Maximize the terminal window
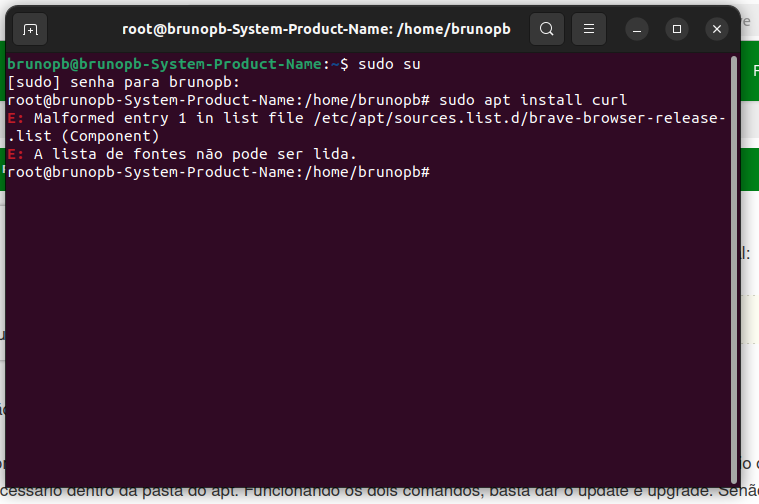This screenshot has height=504, width=759. click(x=677, y=30)
